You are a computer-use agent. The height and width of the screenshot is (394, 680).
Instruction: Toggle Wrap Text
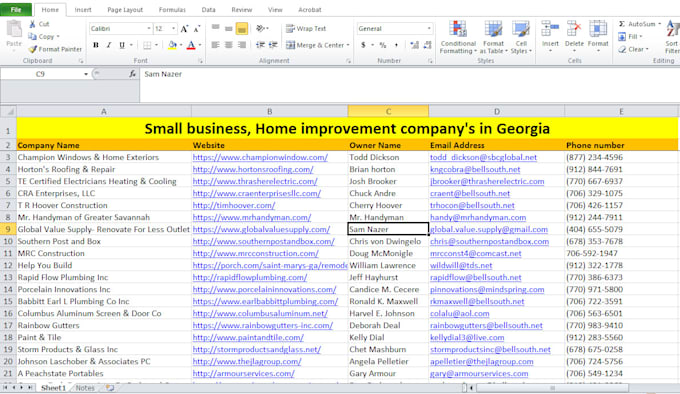pos(306,29)
